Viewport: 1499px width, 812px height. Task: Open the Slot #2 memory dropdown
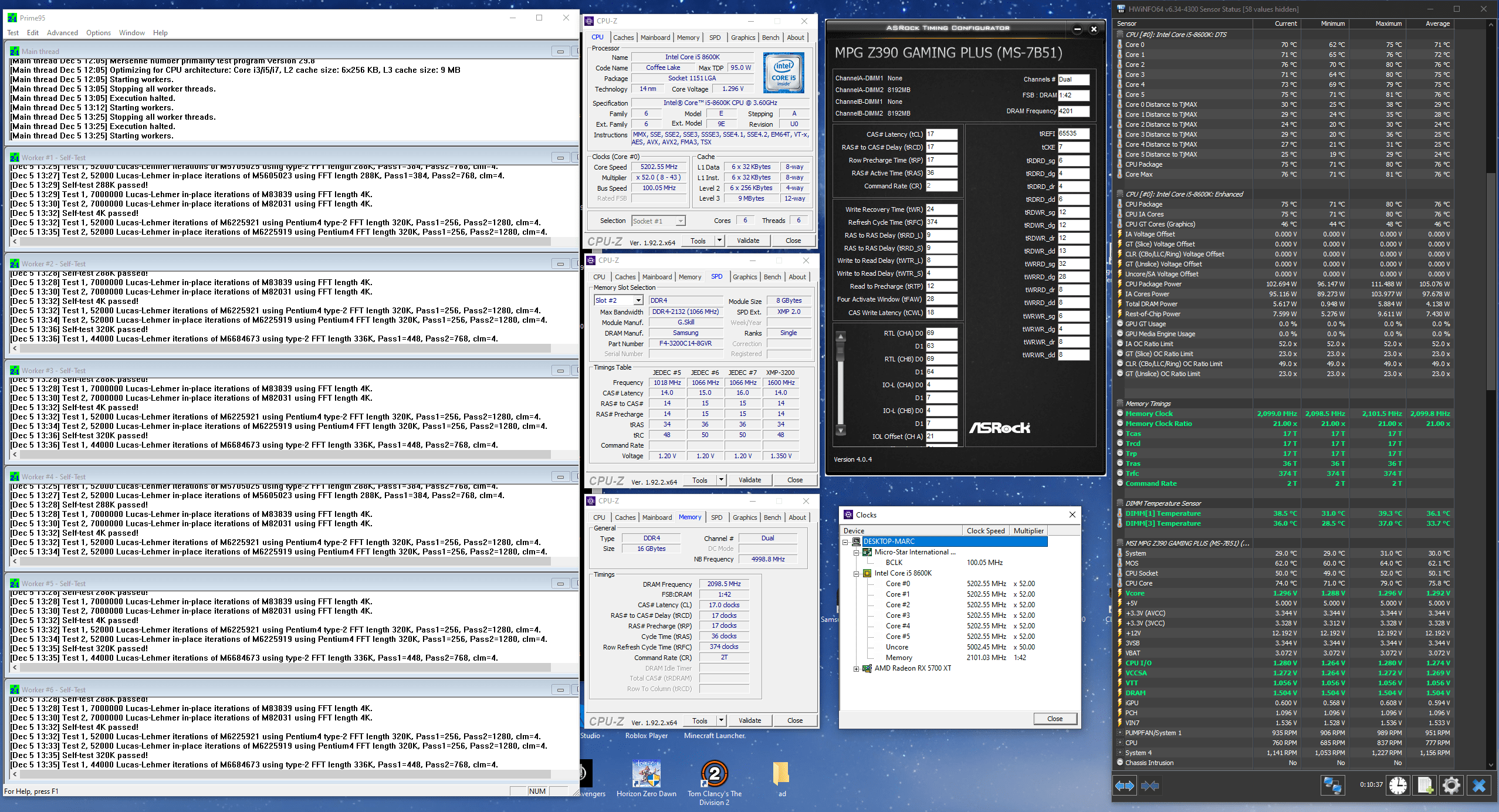click(638, 300)
